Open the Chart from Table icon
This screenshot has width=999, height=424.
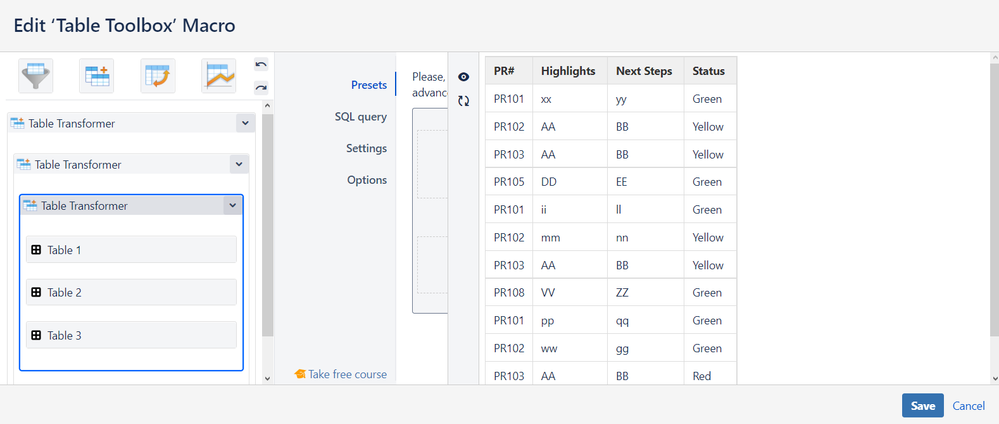(x=218, y=76)
